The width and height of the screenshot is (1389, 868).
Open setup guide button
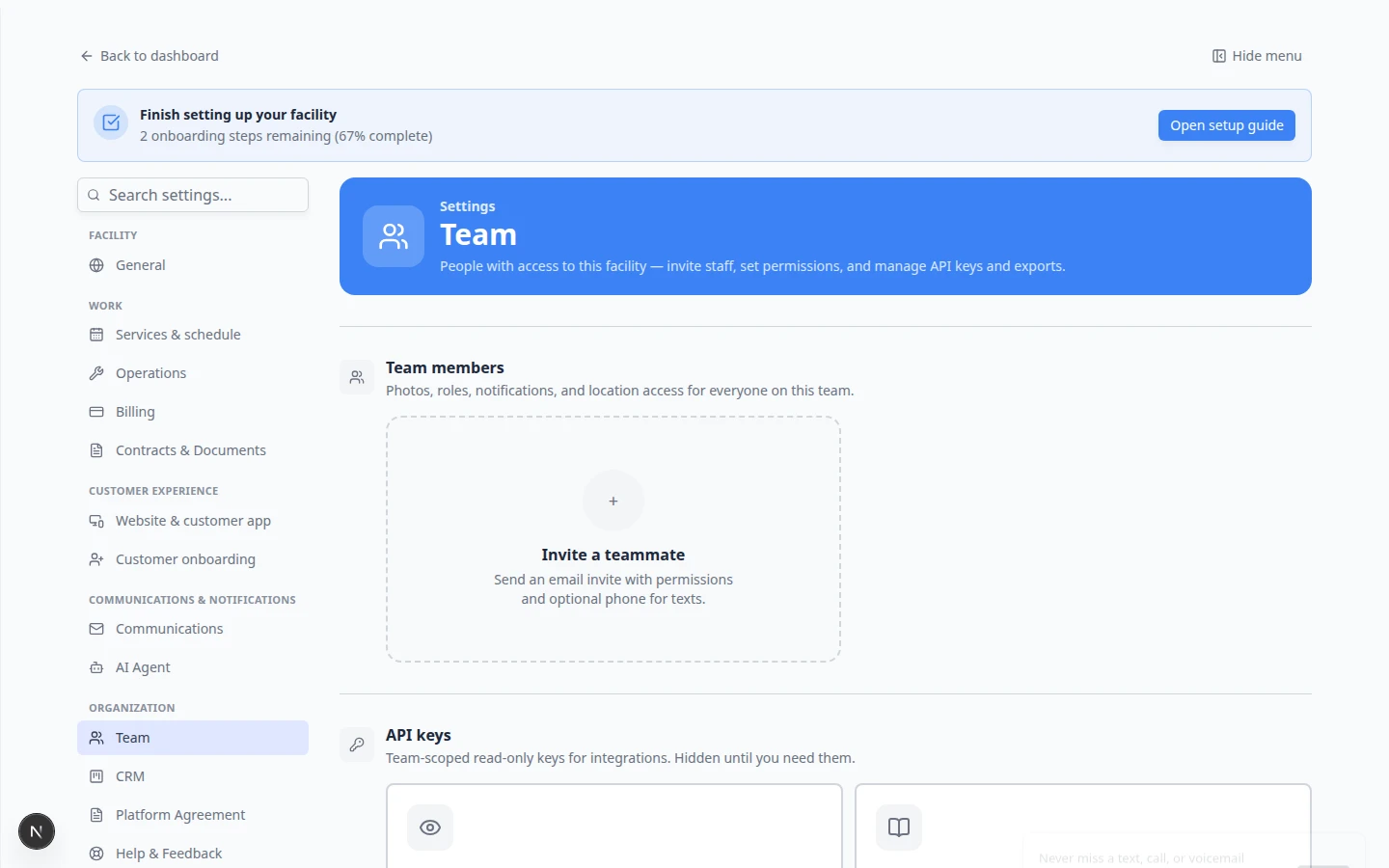tap(1227, 125)
